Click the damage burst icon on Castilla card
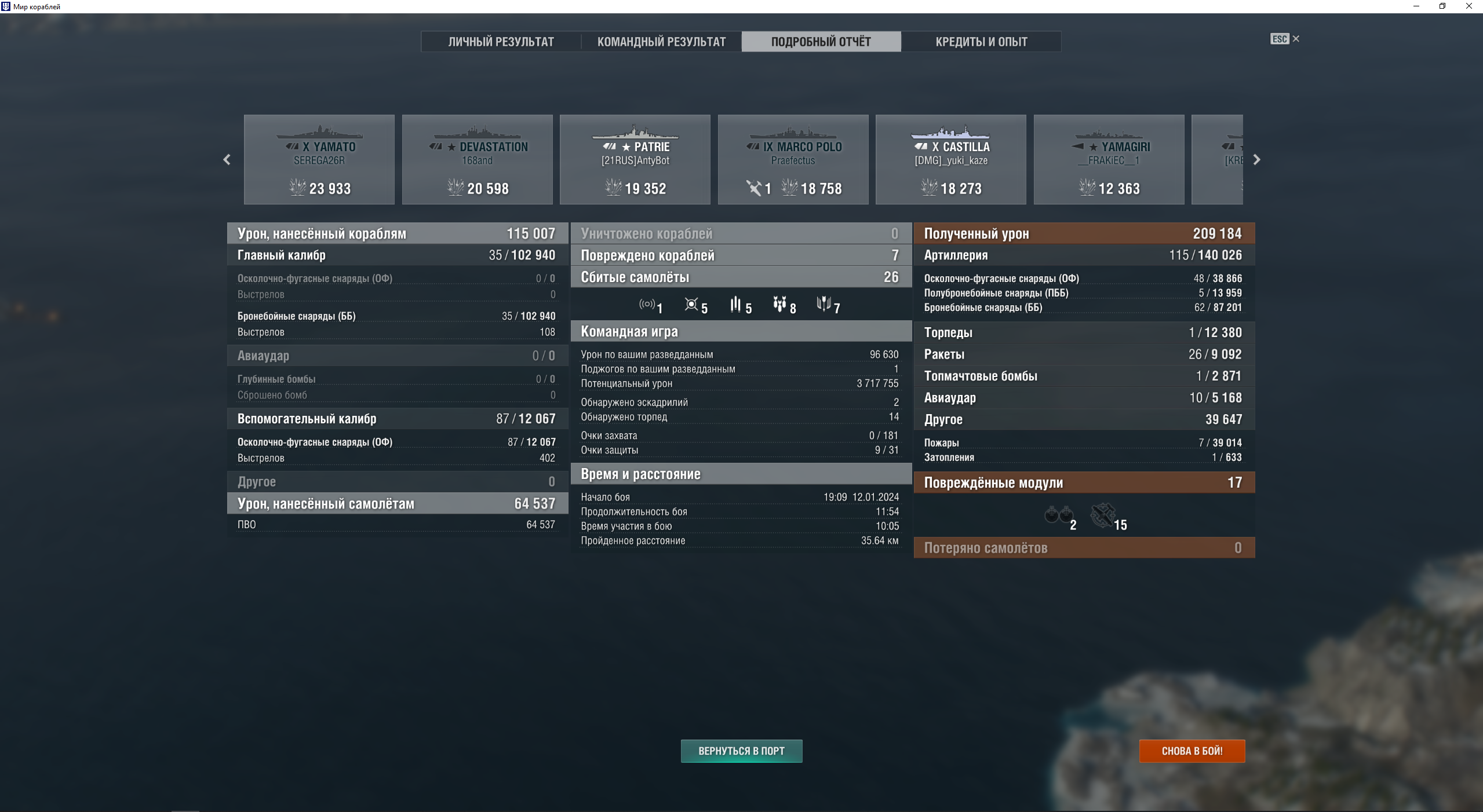The image size is (1483, 812). click(x=929, y=187)
